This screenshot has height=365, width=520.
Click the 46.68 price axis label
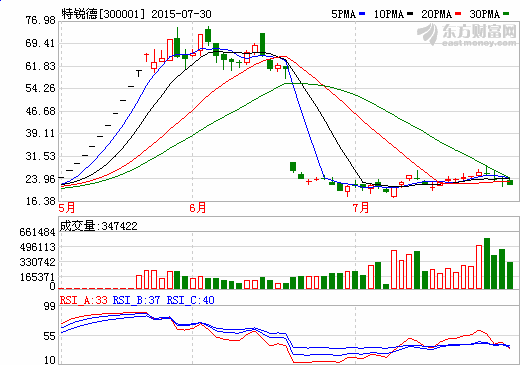pos(40,111)
